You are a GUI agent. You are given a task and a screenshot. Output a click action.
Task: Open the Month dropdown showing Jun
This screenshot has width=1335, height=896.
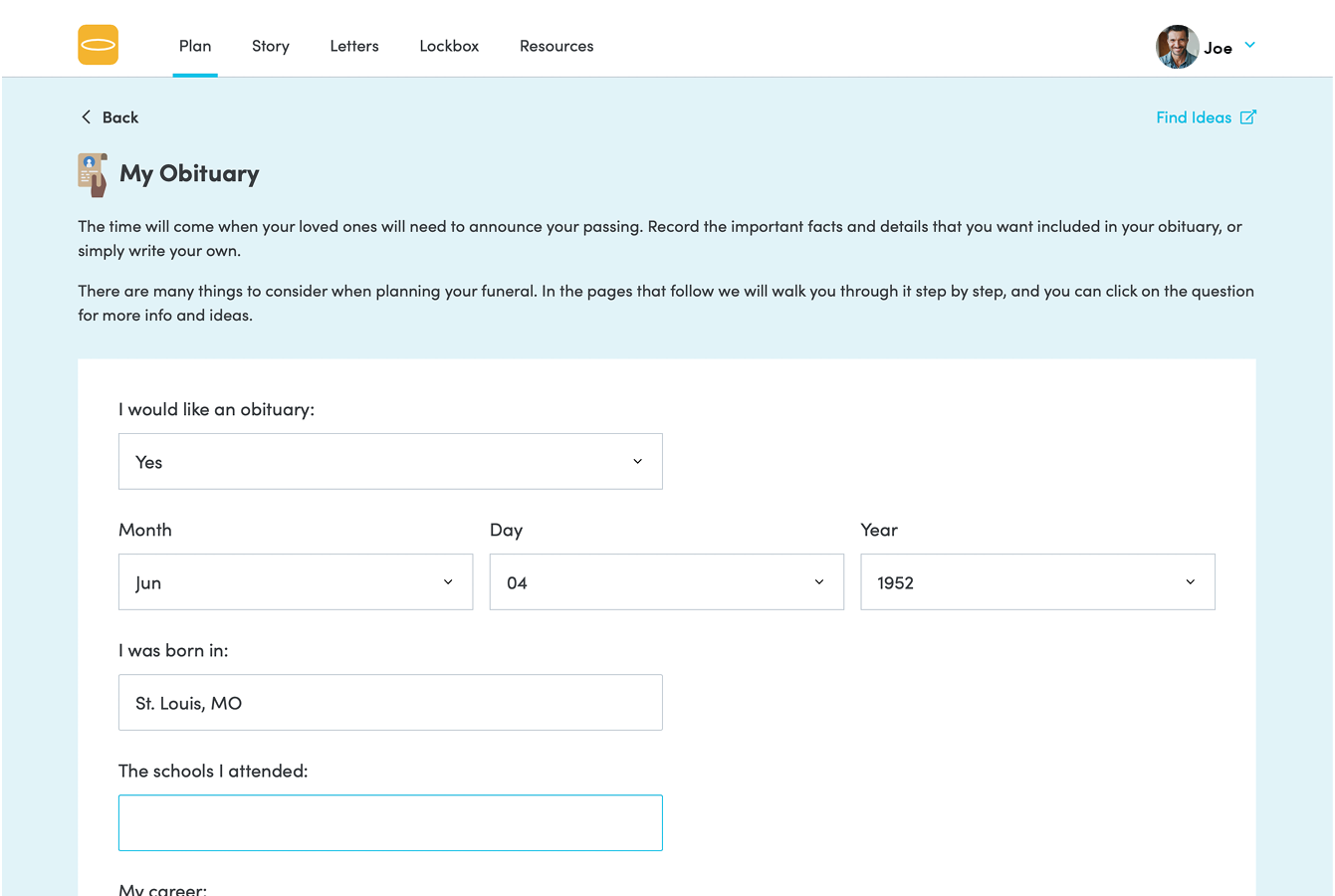296,581
